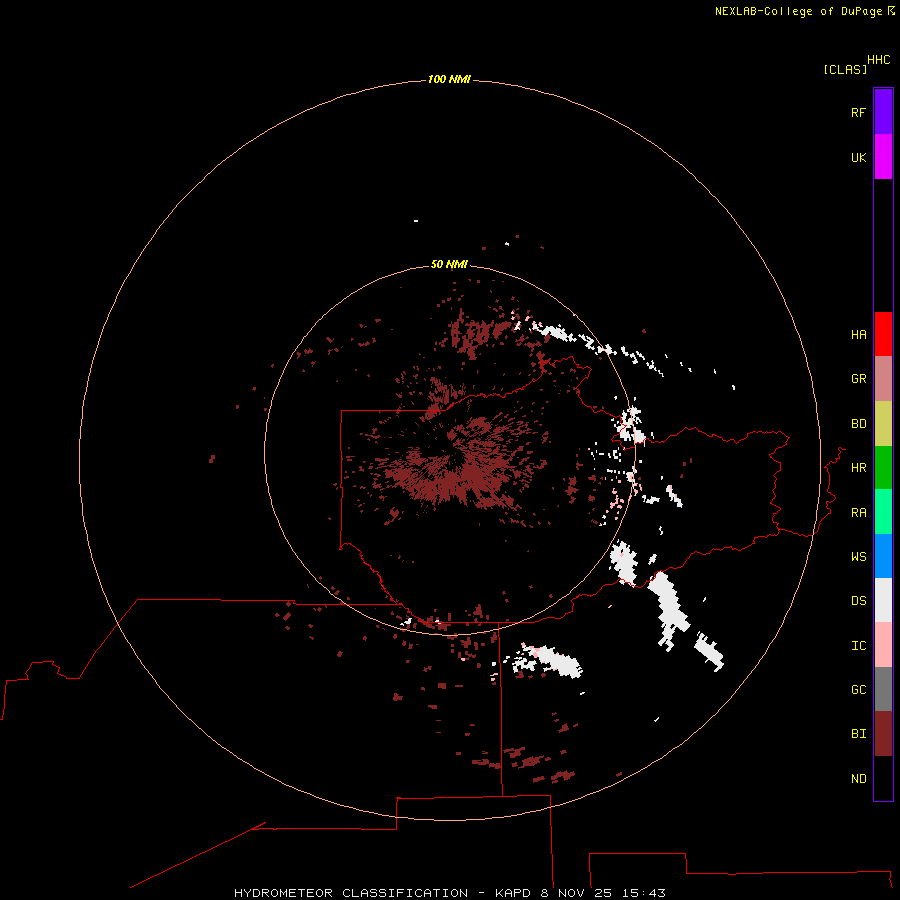
Task: Select the GR legend color block
Action: coord(883,379)
